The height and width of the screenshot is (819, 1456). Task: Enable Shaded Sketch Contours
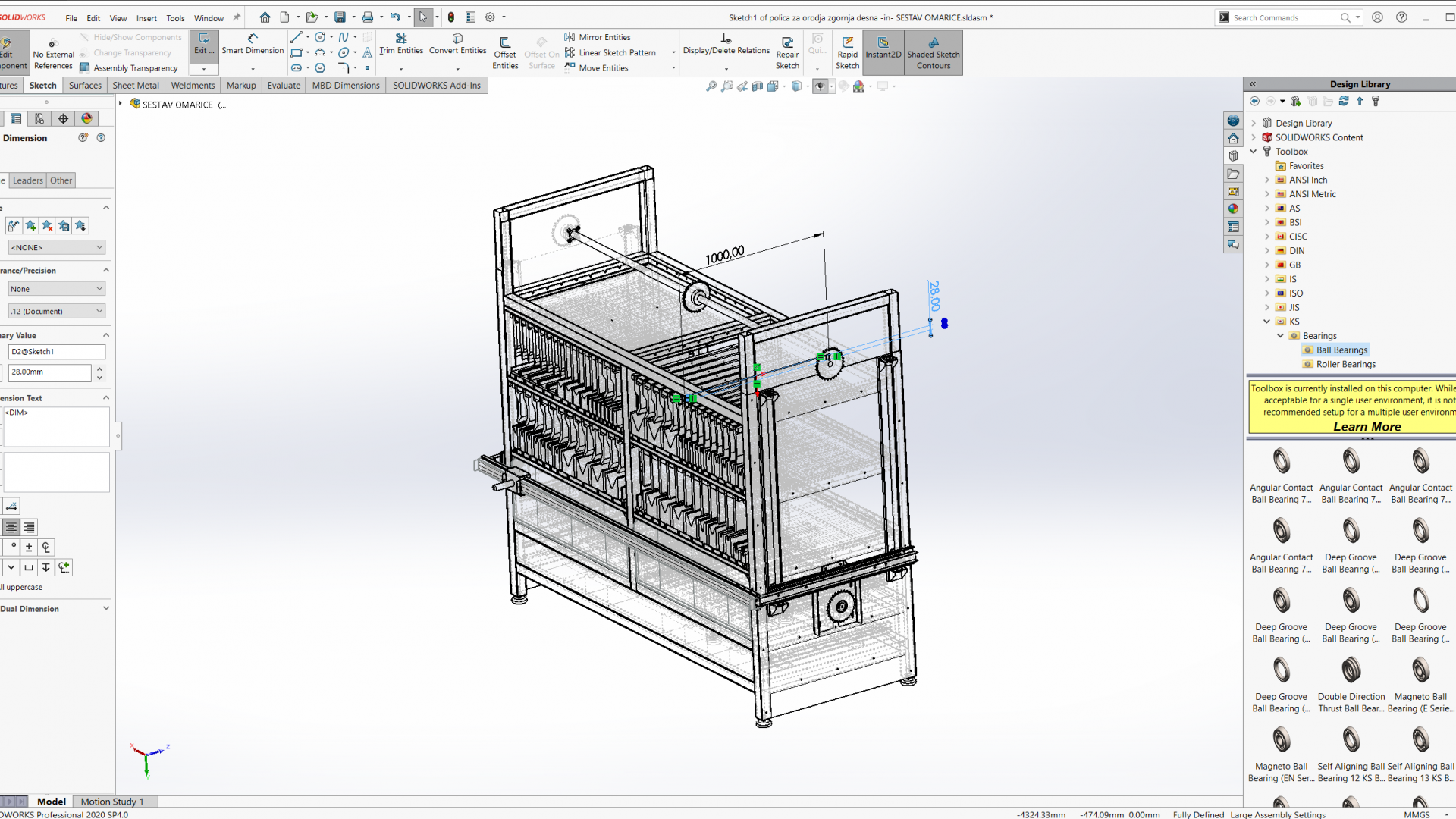(933, 53)
